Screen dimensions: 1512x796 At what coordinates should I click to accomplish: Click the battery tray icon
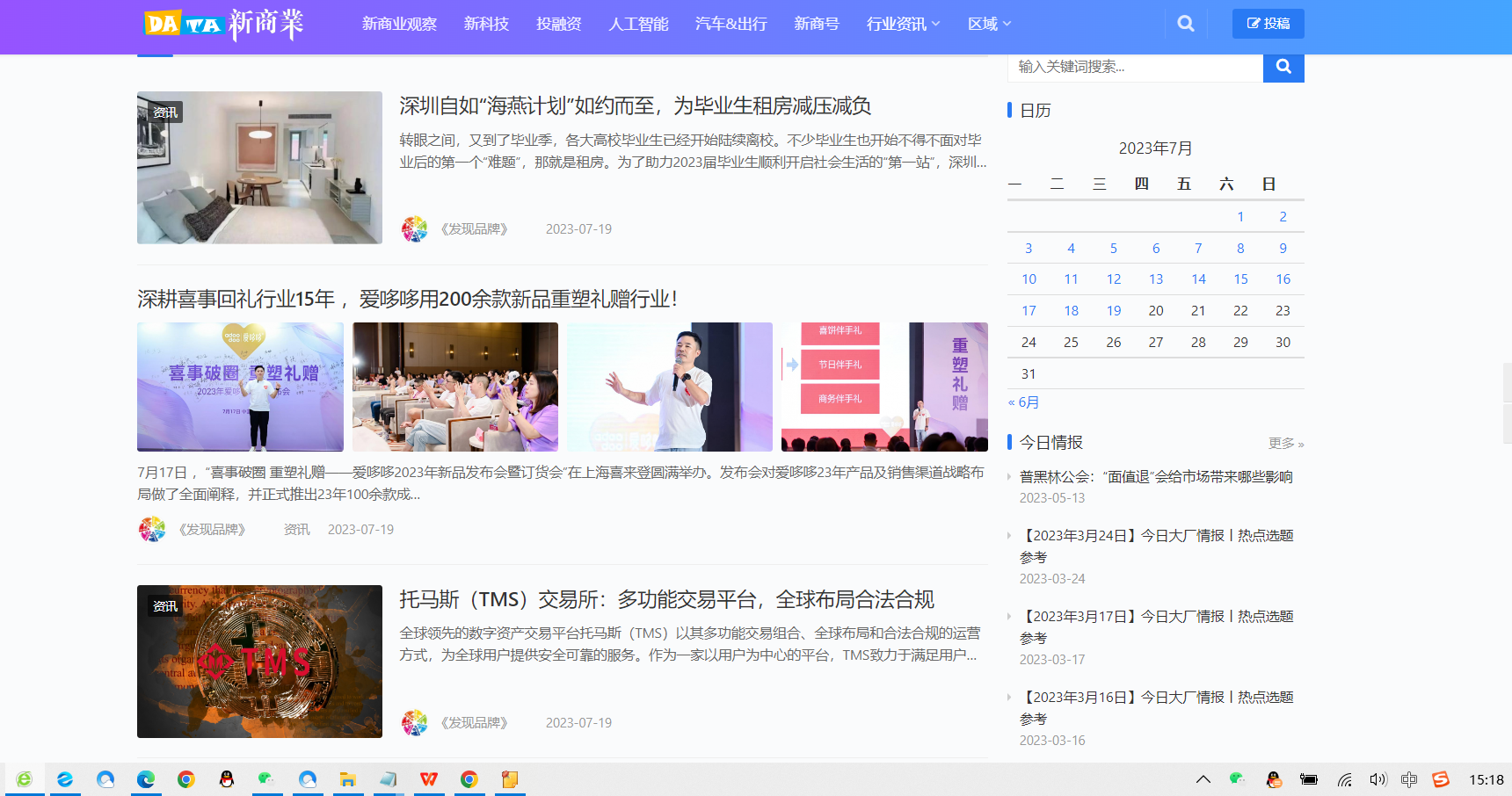[1309, 779]
